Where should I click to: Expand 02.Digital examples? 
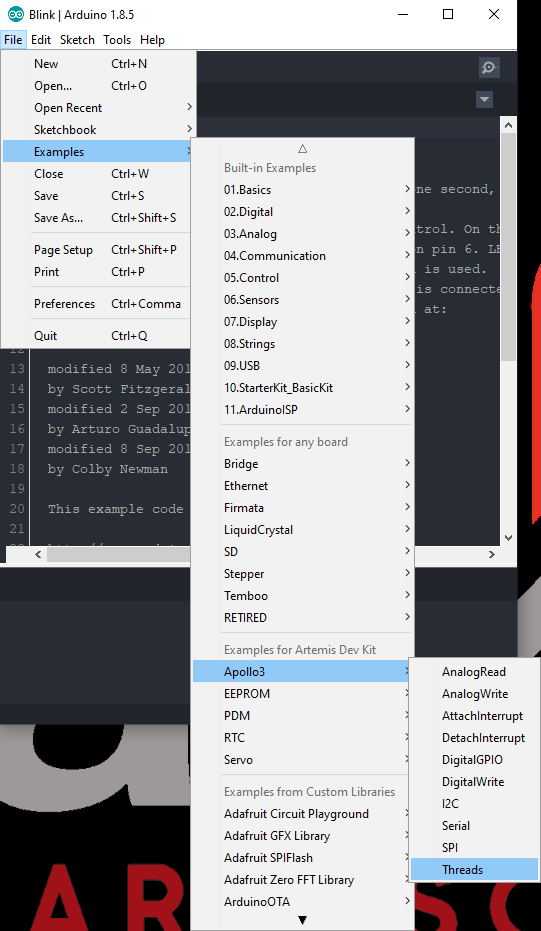[302, 212]
